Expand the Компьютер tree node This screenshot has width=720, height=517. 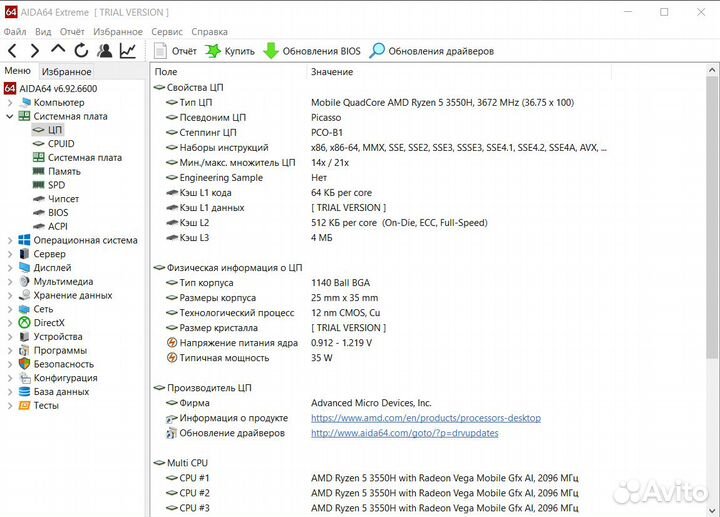point(10,102)
